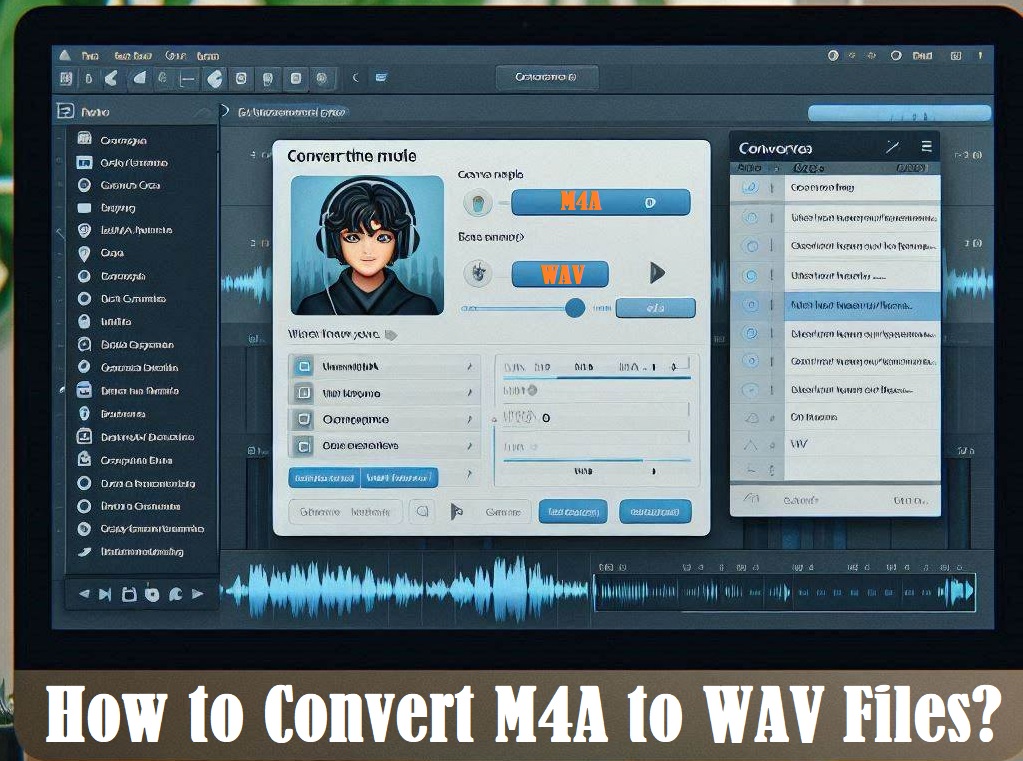This screenshot has width=1023, height=761.
Task: Open the panel toggle icon left of the breadcrumb bar
Action: point(65,112)
